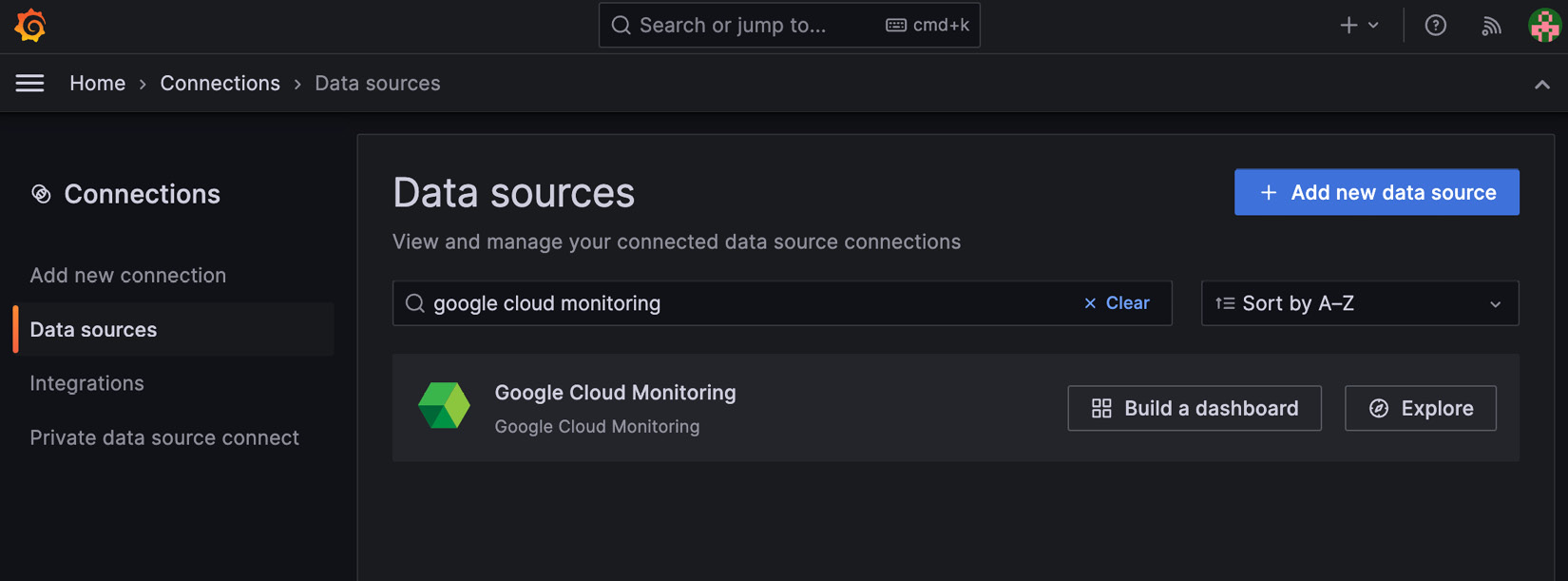The image size is (1568, 581).
Task: Click the Sort by A–Z sort icon
Action: (x=1225, y=303)
